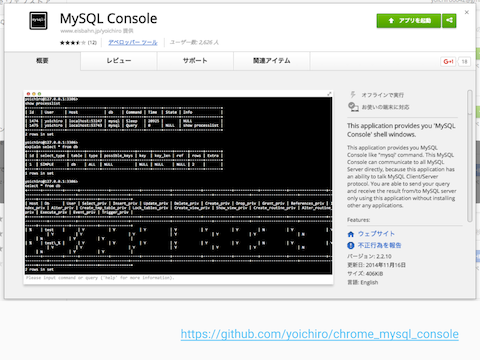
Task: Open the github.com chrome_mysql_console link
Action: coord(320,334)
